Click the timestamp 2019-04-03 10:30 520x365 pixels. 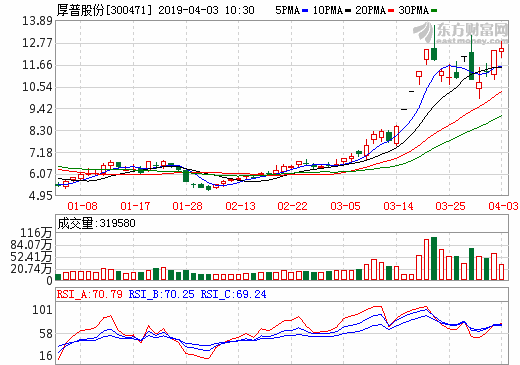point(206,10)
